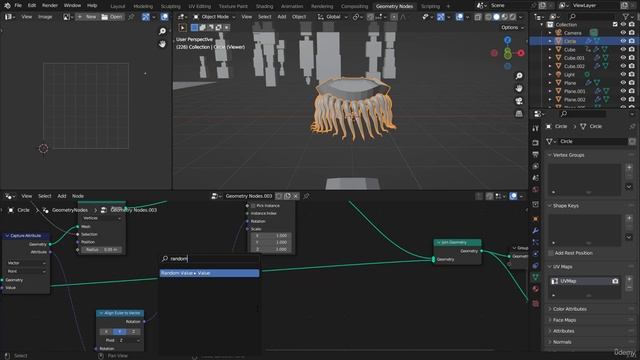The image size is (640, 360).
Task: Switch to Shading workspace tab
Action: point(264,6)
